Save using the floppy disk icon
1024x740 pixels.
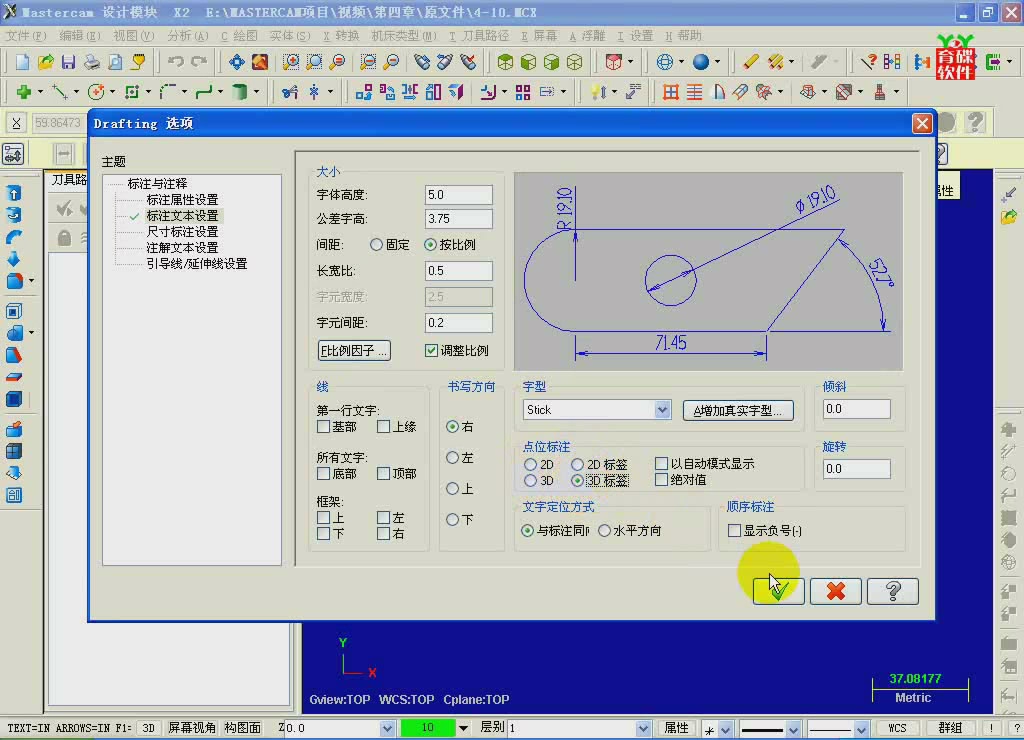tap(69, 62)
